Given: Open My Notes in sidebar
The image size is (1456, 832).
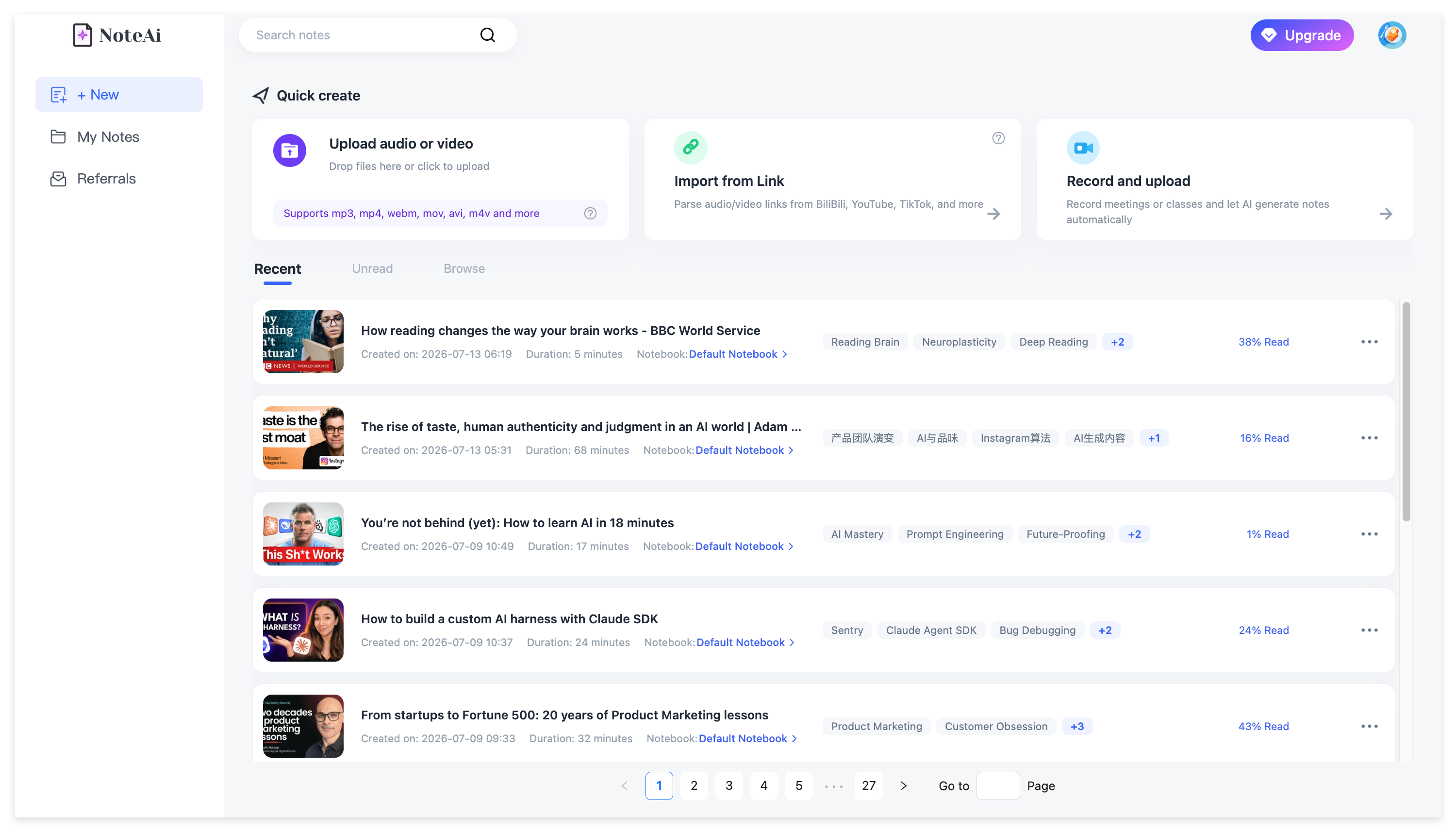Looking at the screenshot, I should (x=119, y=136).
